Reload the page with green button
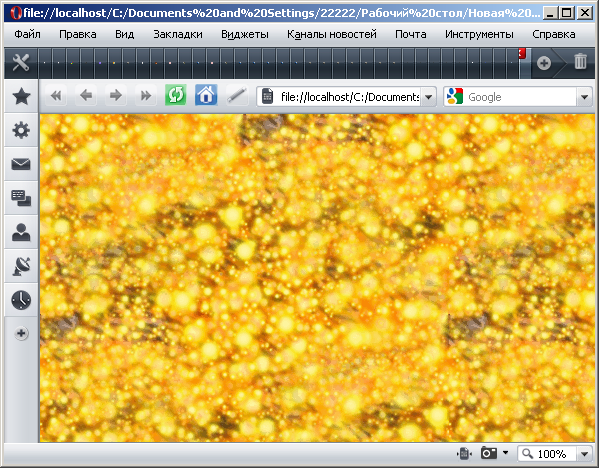 (176, 95)
